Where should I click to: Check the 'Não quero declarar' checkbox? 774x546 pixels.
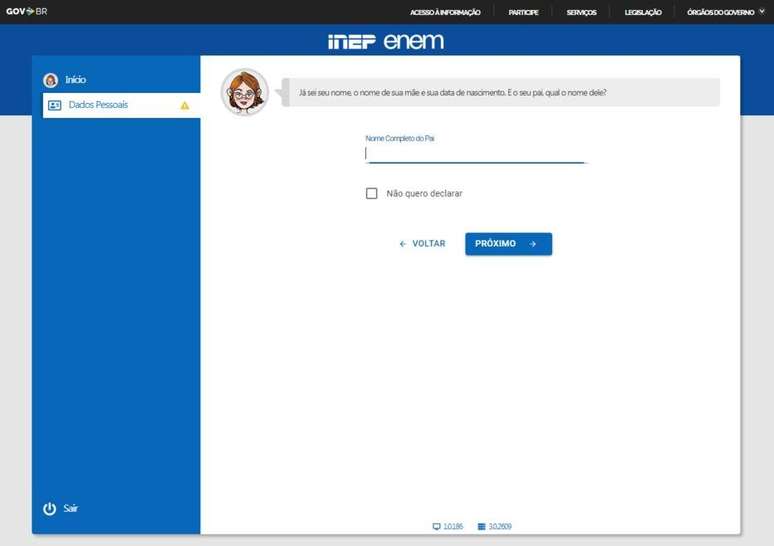click(x=372, y=193)
